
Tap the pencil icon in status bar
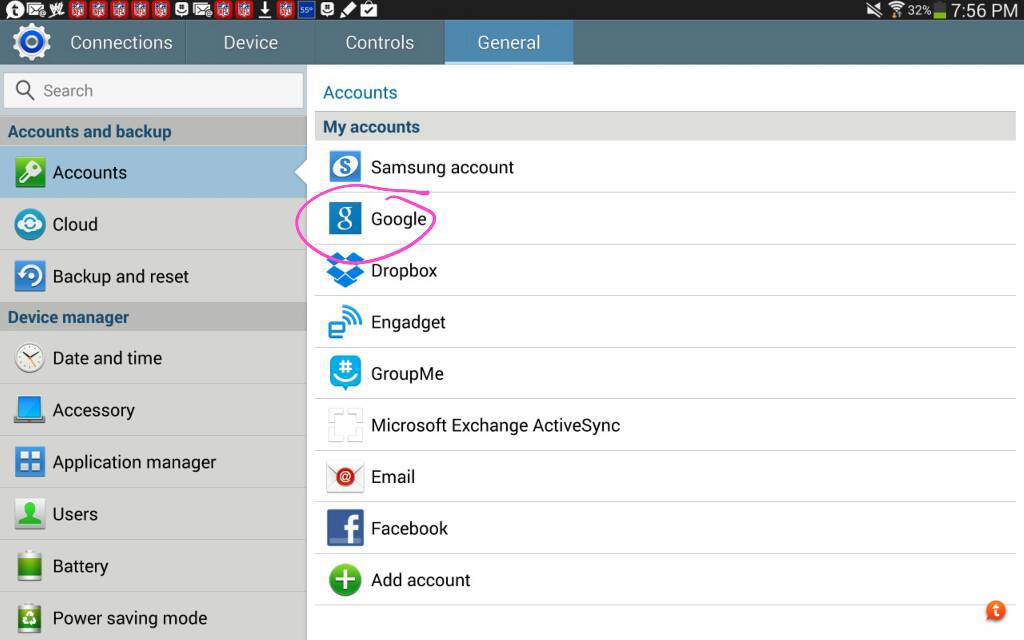click(348, 9)
